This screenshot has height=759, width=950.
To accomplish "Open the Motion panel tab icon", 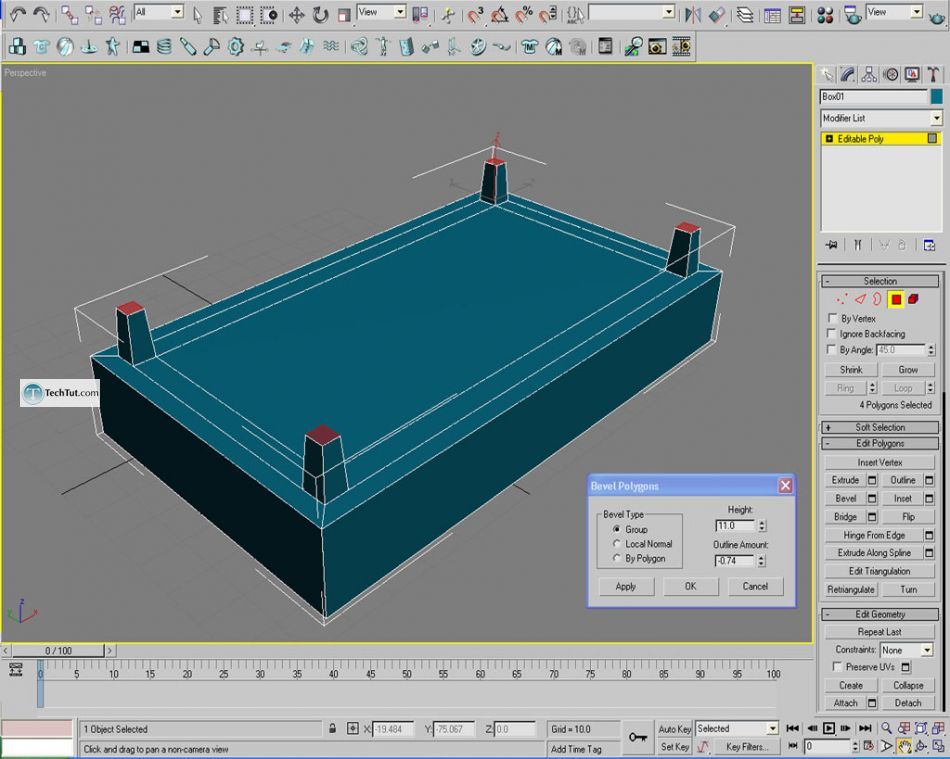I will (891, 75).
